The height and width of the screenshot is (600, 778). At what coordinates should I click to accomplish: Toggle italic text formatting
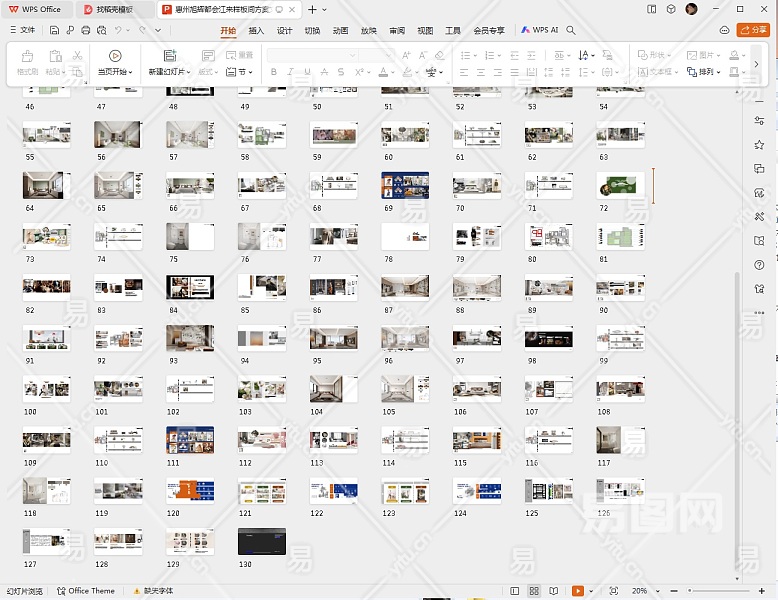[x=290, y=72]
